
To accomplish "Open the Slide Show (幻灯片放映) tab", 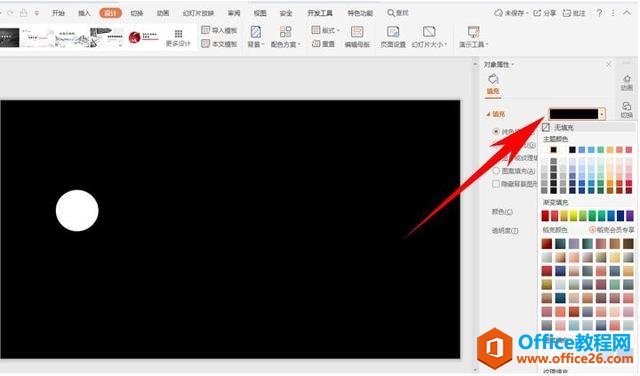I will 198,13.
